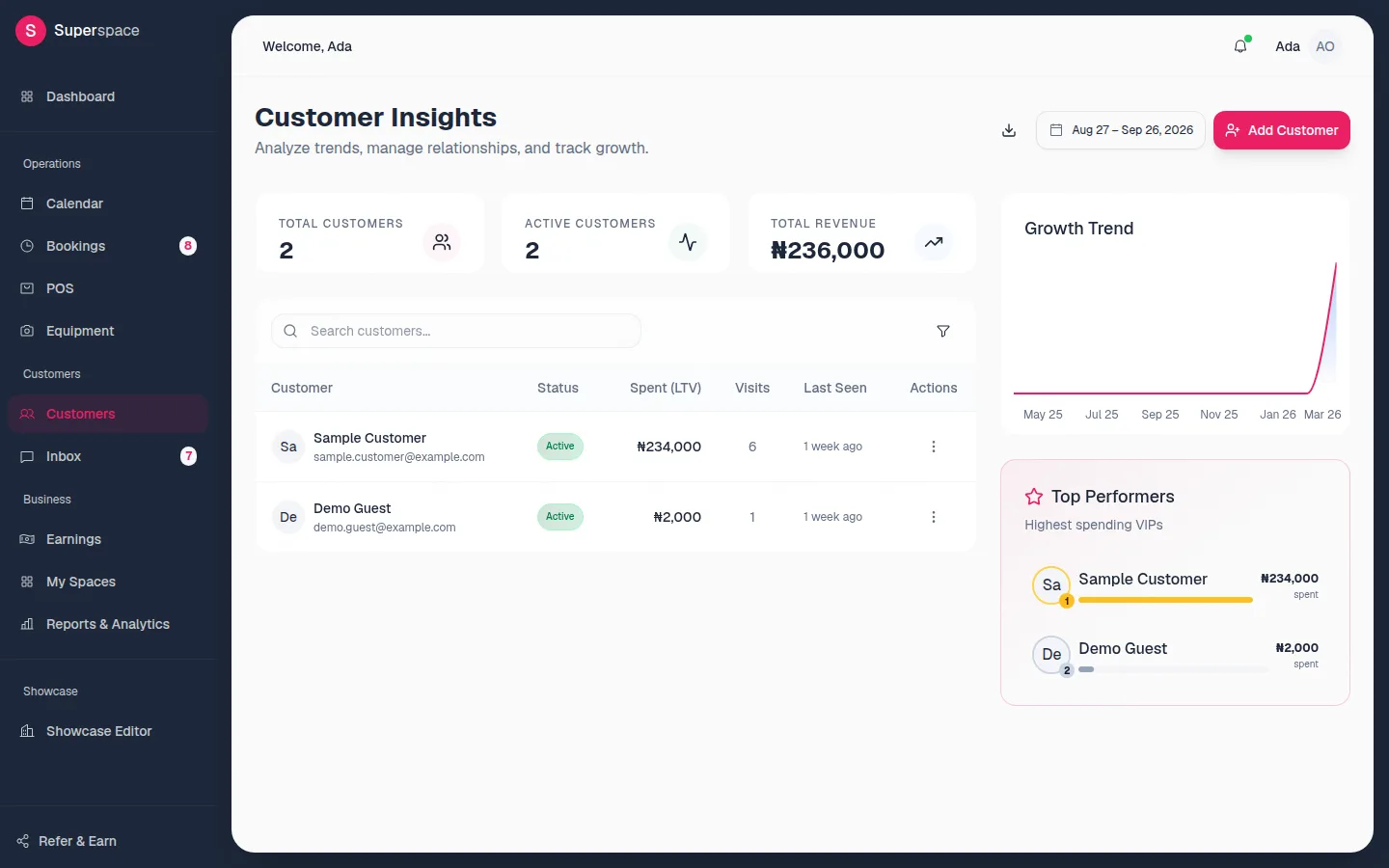
Task: Open Calendar from the sidebar
Action: [108, 203]
